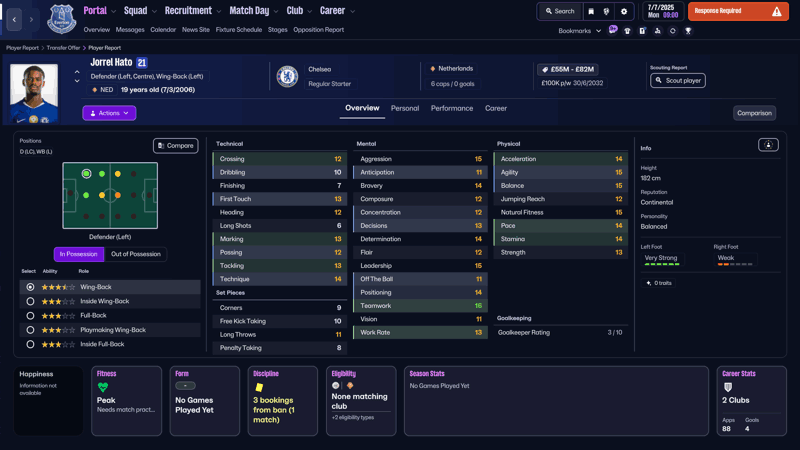Open the tactics board bookmark icon

point(642,31)
